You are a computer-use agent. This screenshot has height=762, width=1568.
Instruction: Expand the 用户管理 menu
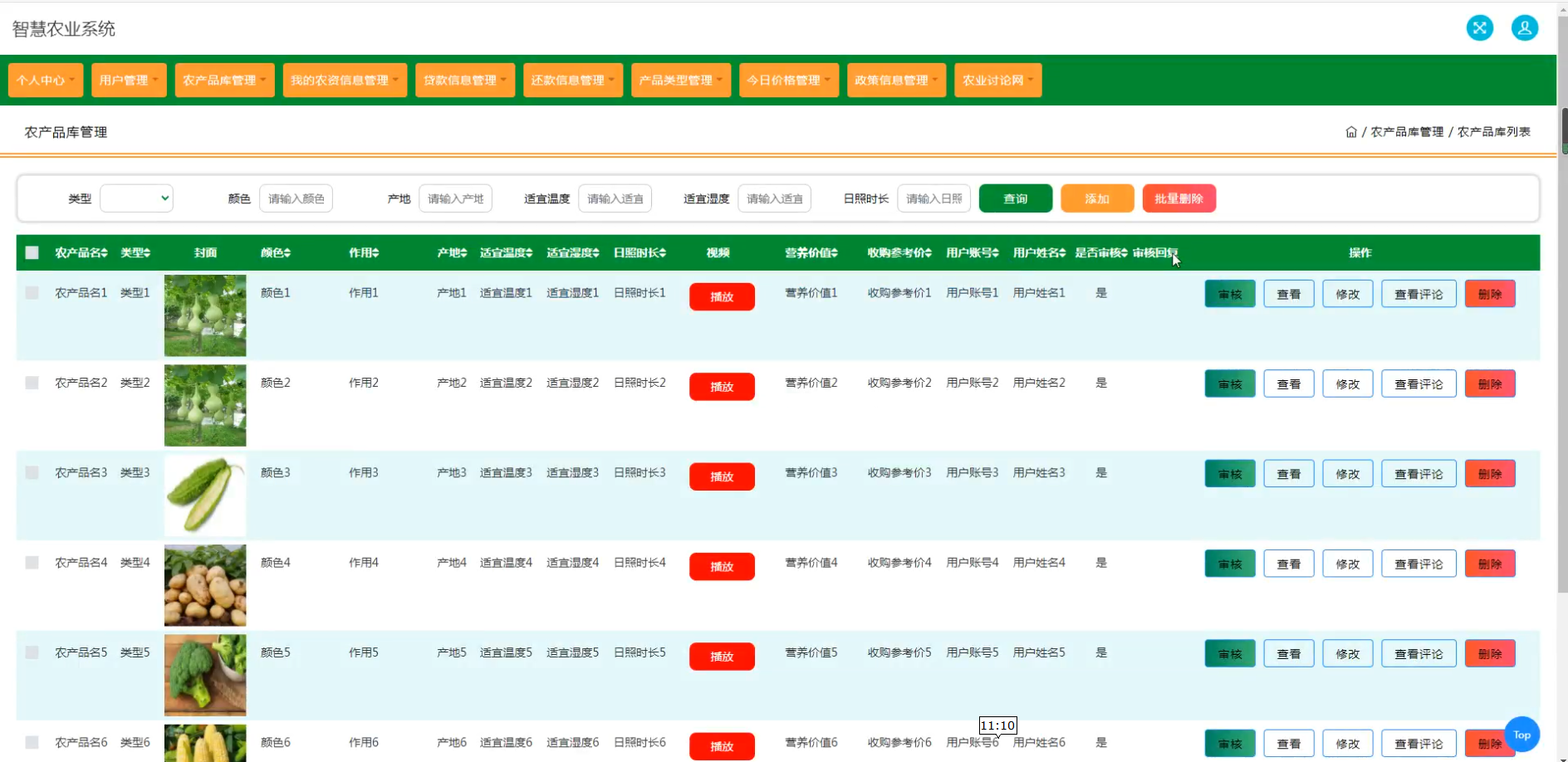[x=129, y=81]
